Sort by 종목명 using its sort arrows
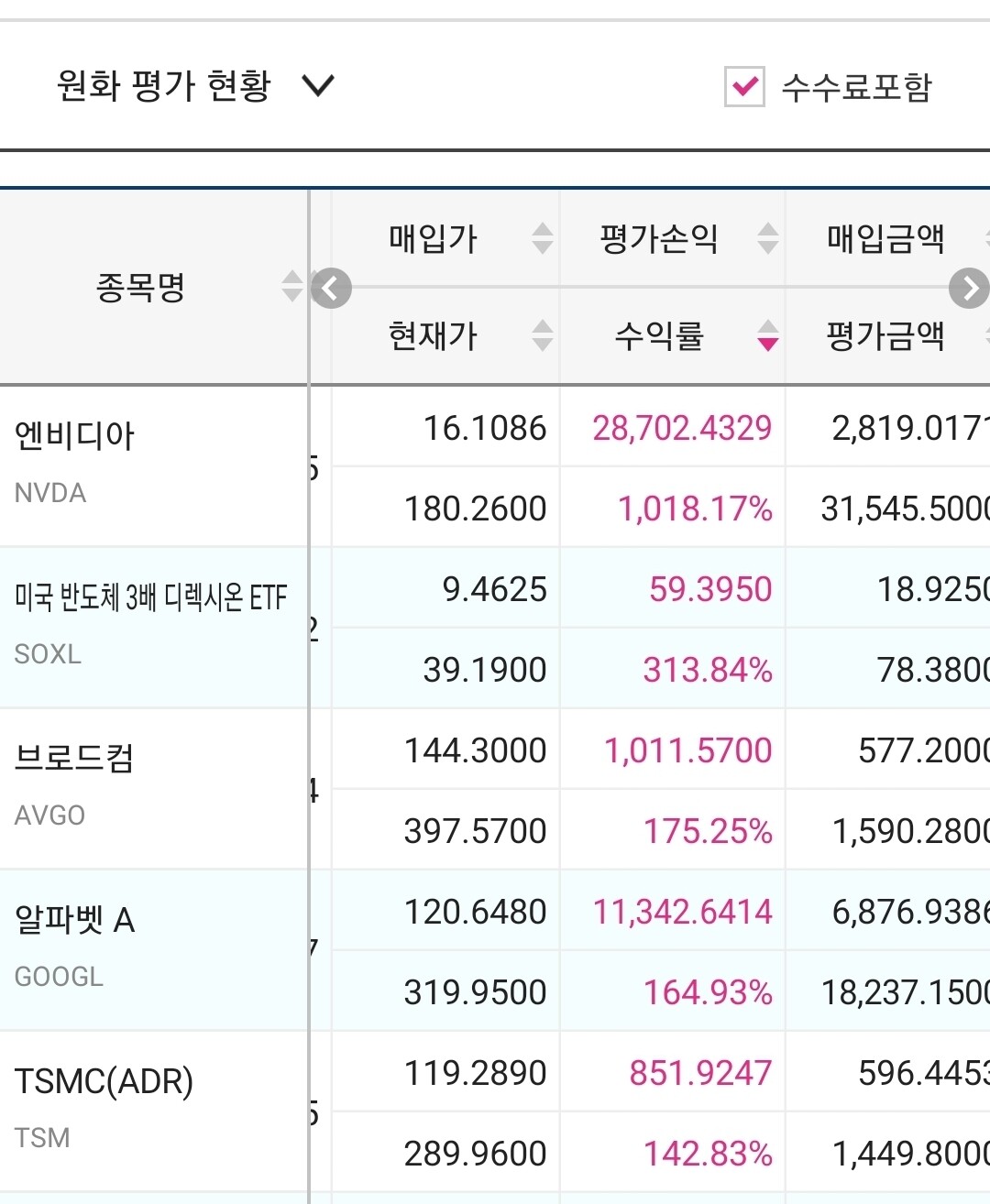 292,286
